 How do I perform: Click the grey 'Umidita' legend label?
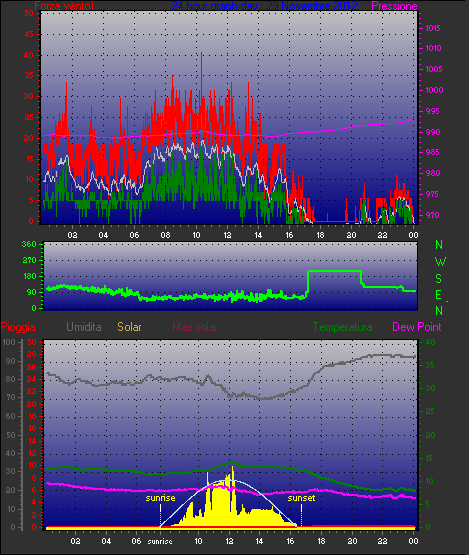pyautogui.click(x=84, y=327)
